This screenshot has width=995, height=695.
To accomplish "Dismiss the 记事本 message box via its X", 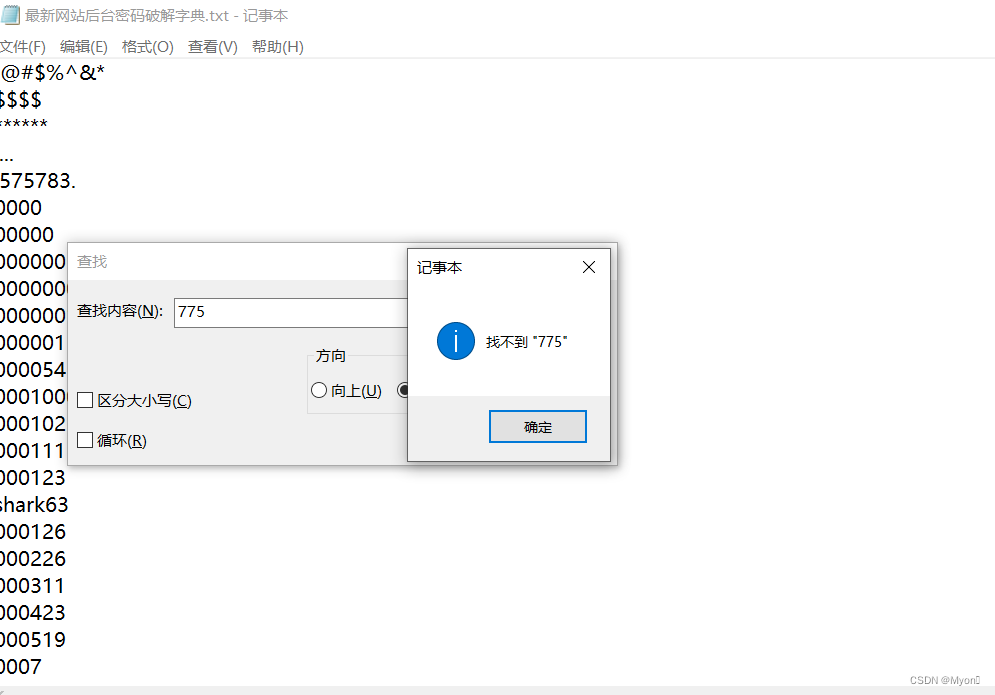I will (588, 267).
